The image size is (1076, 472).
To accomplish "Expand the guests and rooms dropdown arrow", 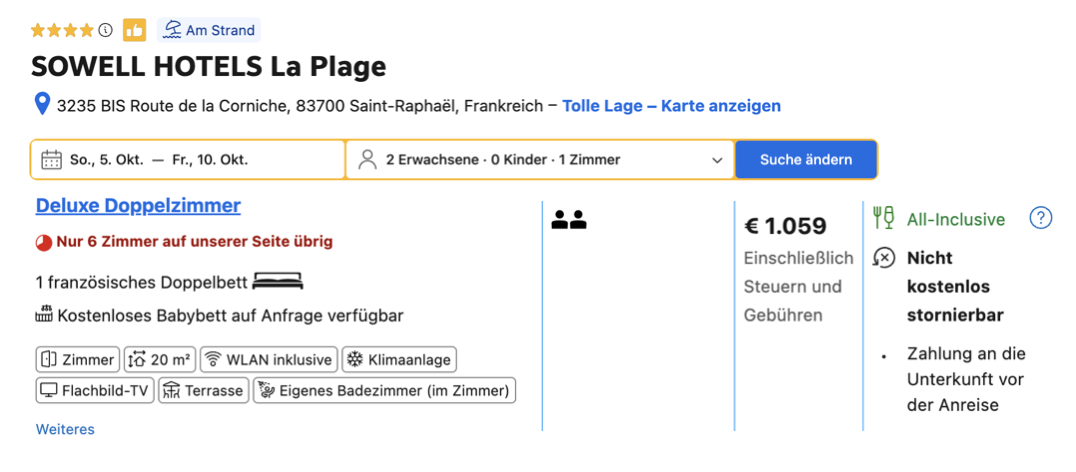I will 717,161.
